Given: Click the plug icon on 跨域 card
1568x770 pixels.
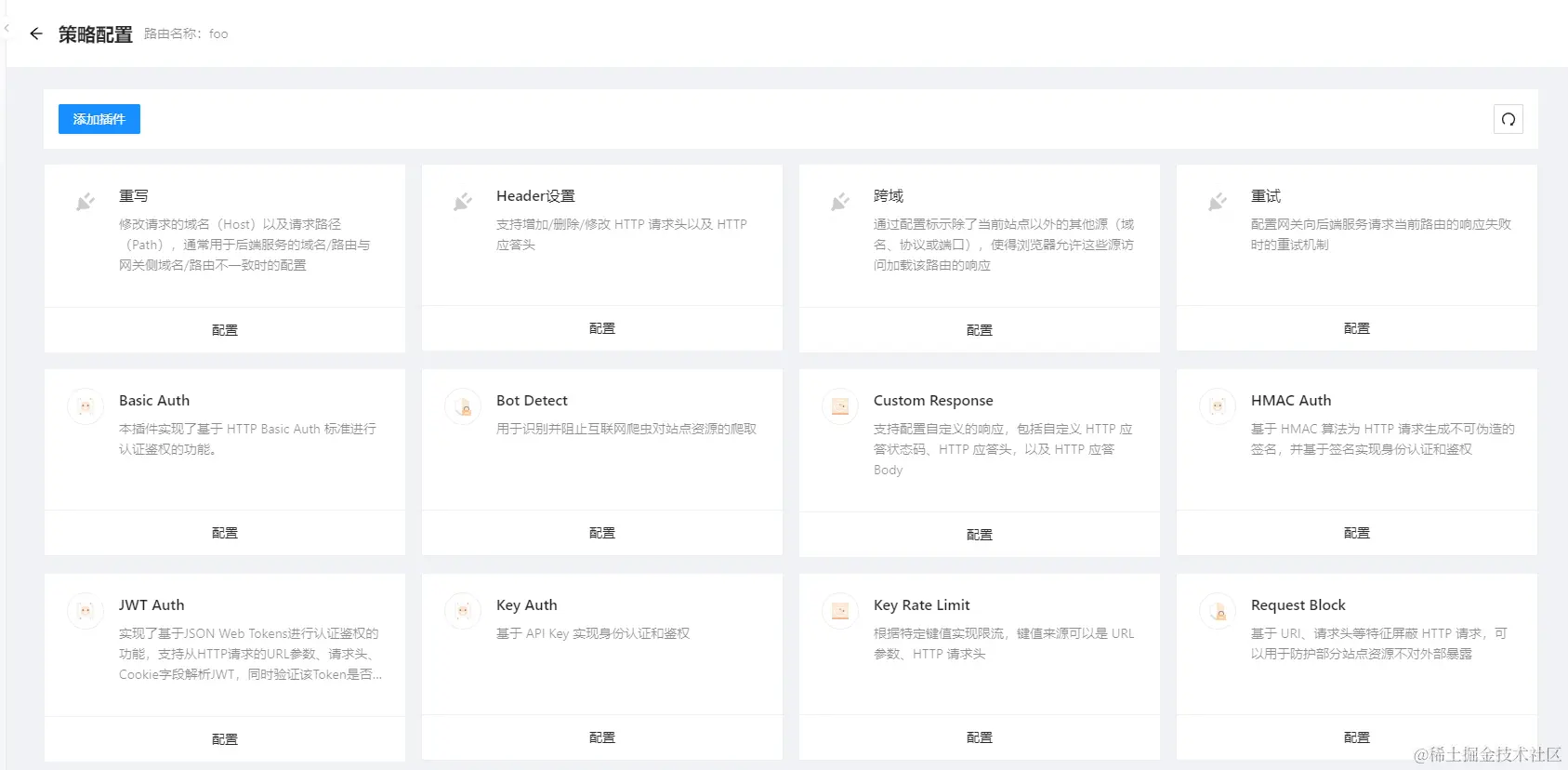Looking at the screenshot, I should (x=840, y=202).
